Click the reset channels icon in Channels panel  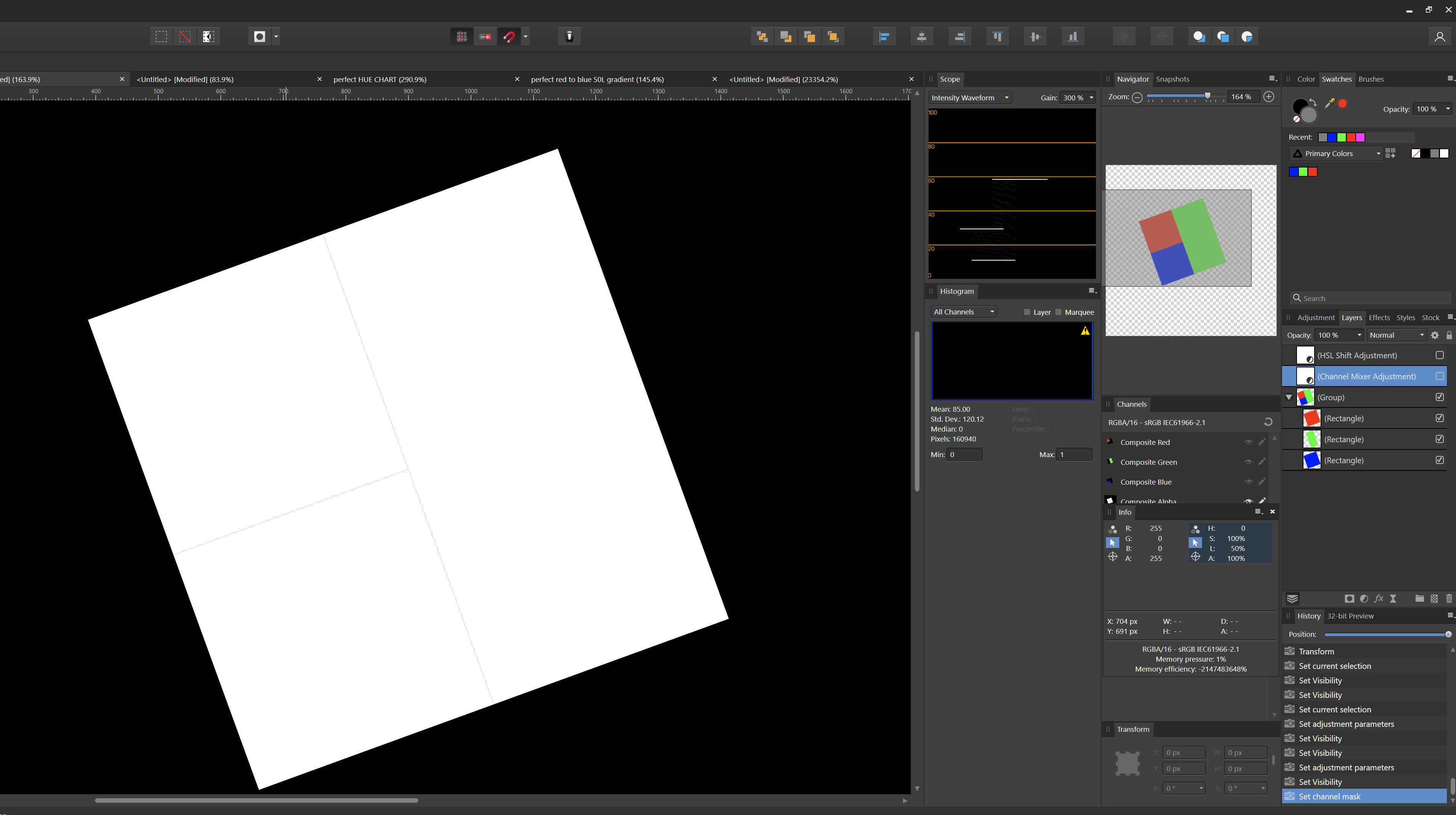(x=1268, y=422)
